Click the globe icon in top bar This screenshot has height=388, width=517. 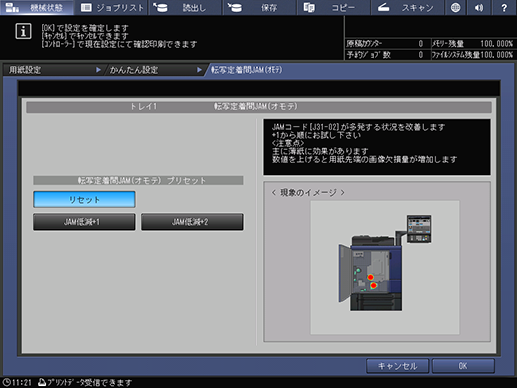pos(455,7)
